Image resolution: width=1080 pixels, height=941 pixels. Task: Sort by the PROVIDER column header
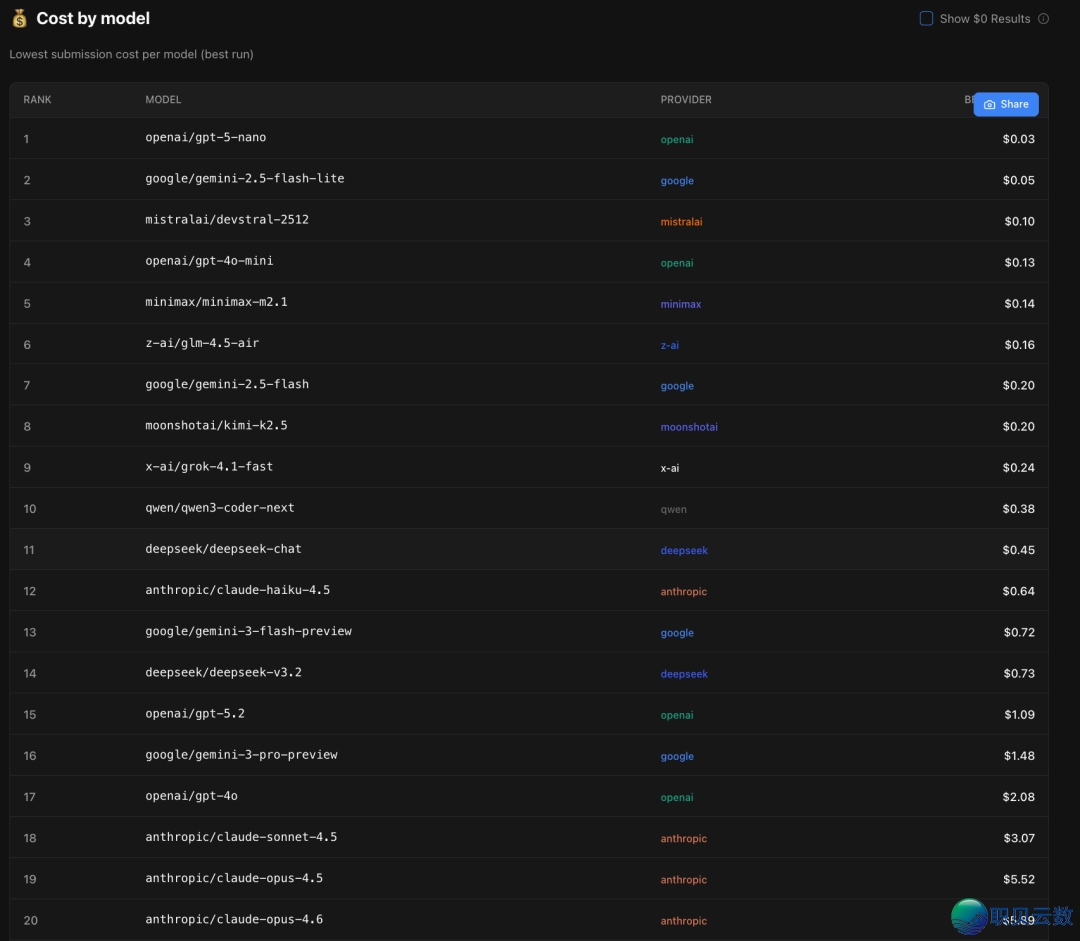[686, 100]
